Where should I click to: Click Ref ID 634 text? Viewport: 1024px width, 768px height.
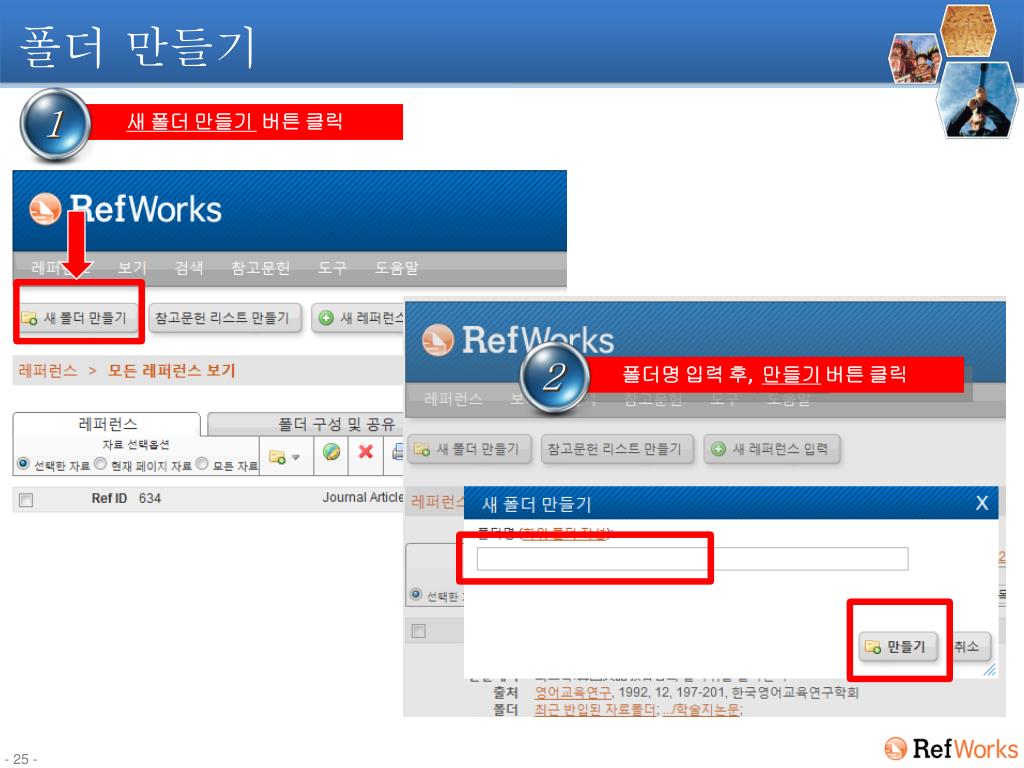[x=126, y=499]
